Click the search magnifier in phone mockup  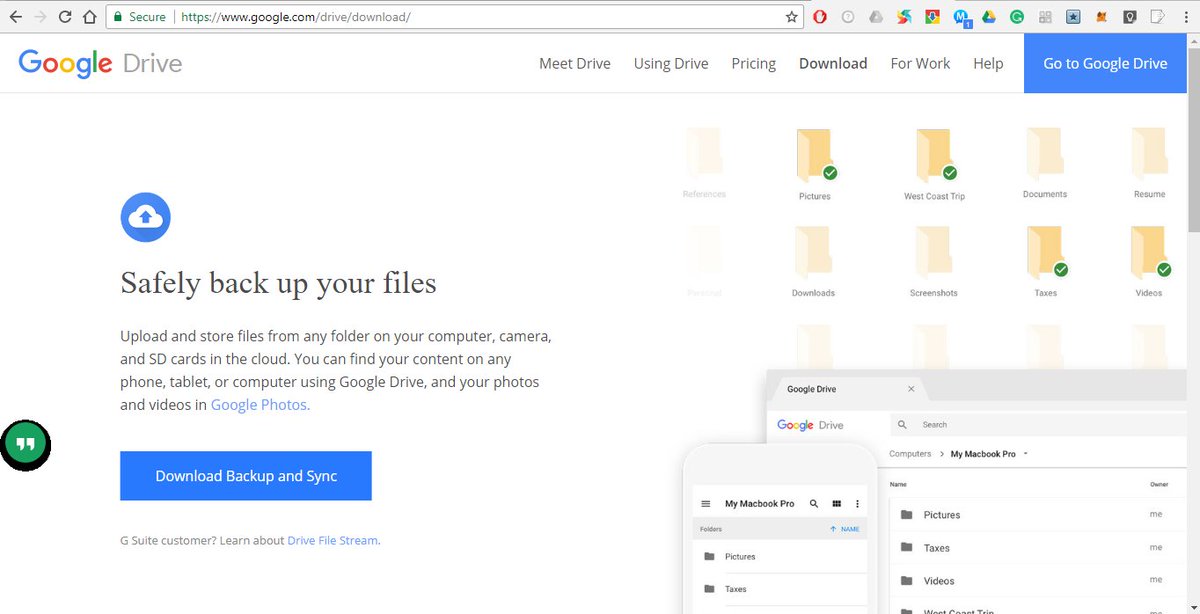tap(814, 504)
